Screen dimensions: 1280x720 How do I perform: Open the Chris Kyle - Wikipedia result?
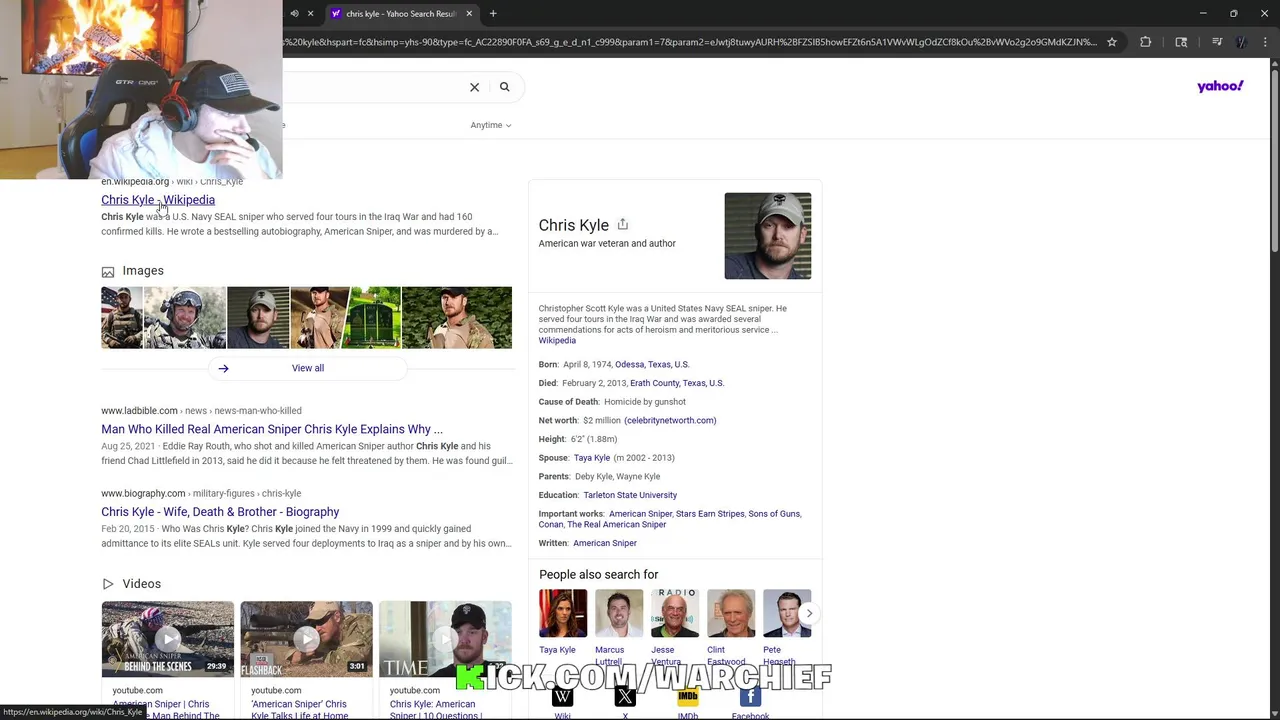coord(158,200)
